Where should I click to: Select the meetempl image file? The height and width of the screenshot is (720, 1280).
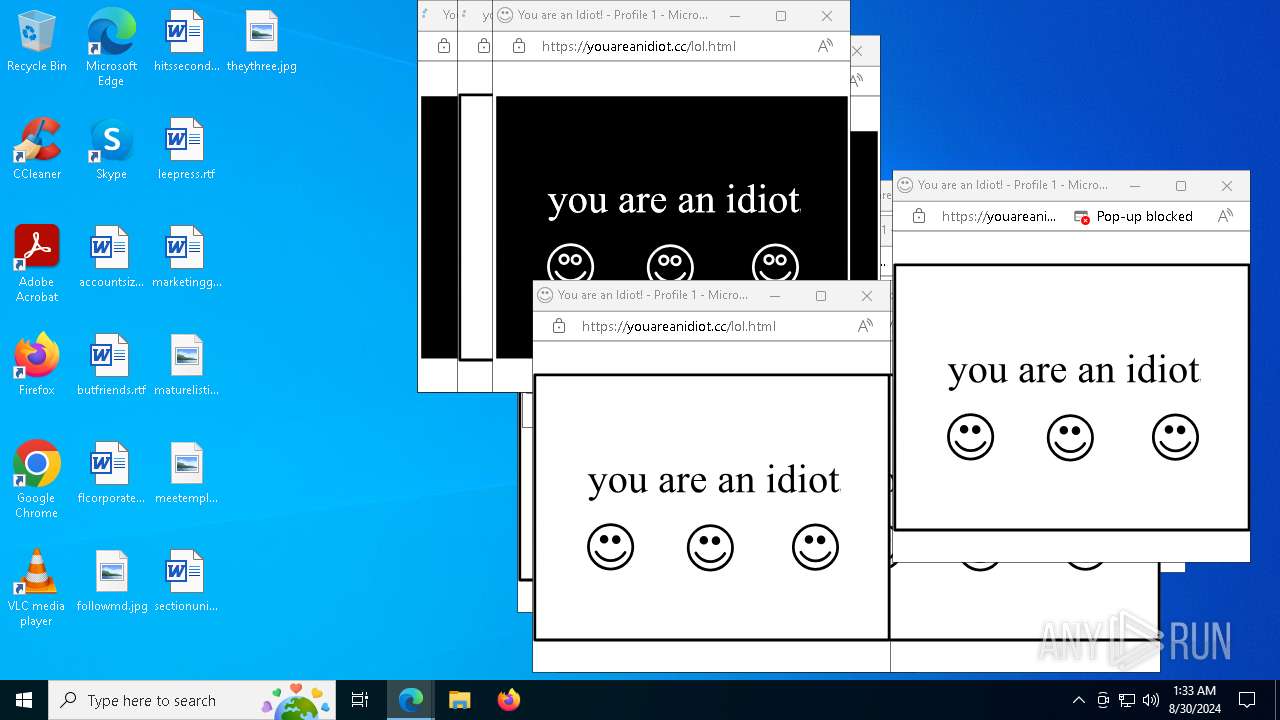click(x=185, y=474)
